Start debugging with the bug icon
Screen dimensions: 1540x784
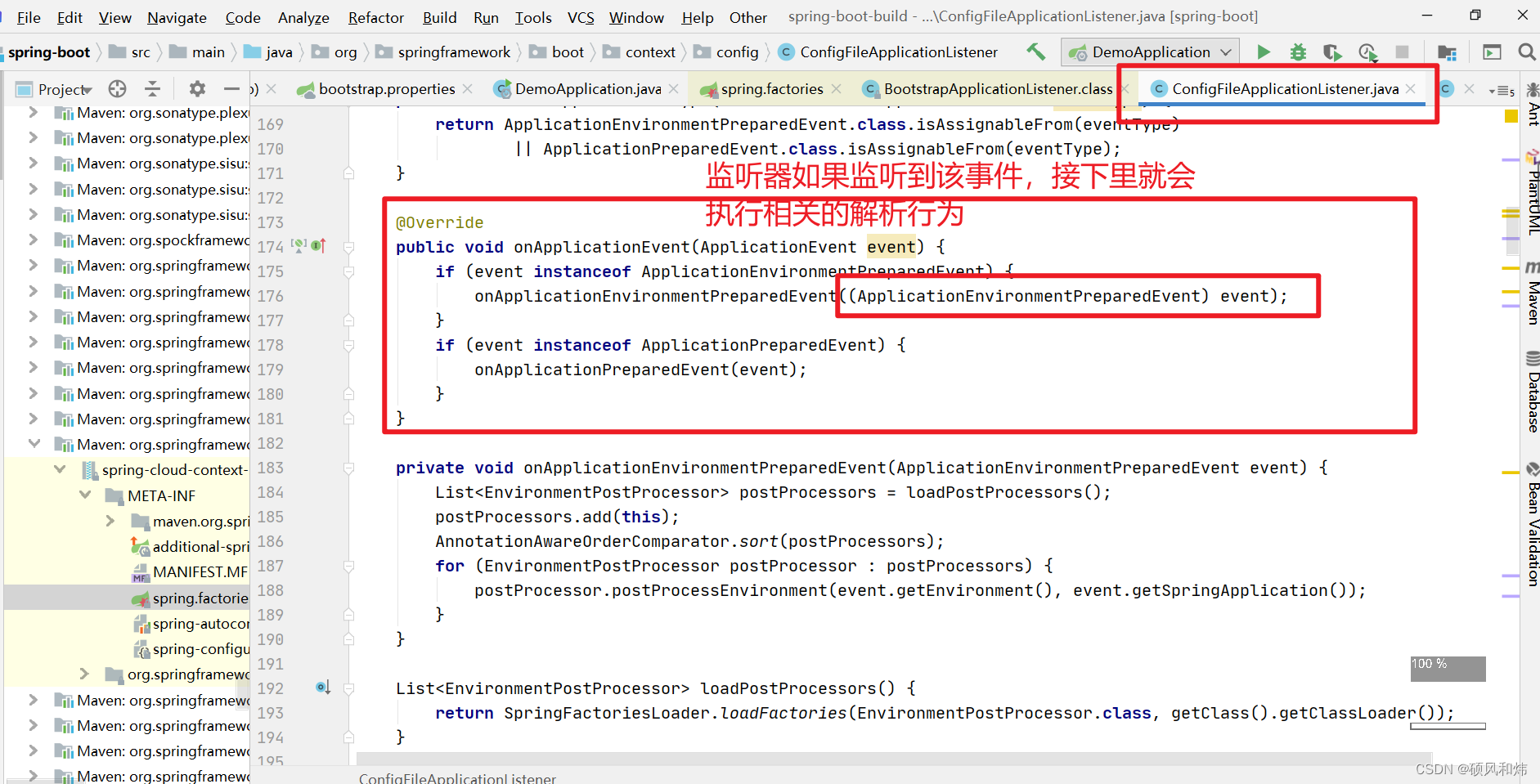(1298, 52)
